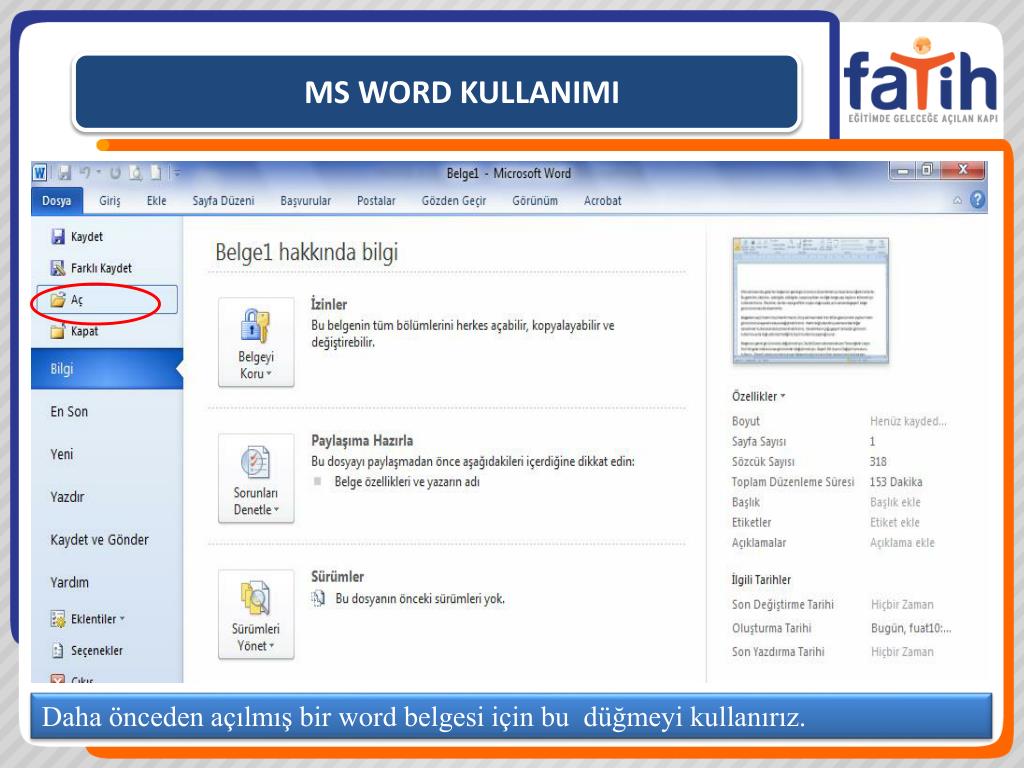Click the Print Preview icon in quick access toolbar
The image size is (1024, 768).
[x=136, y=172]
